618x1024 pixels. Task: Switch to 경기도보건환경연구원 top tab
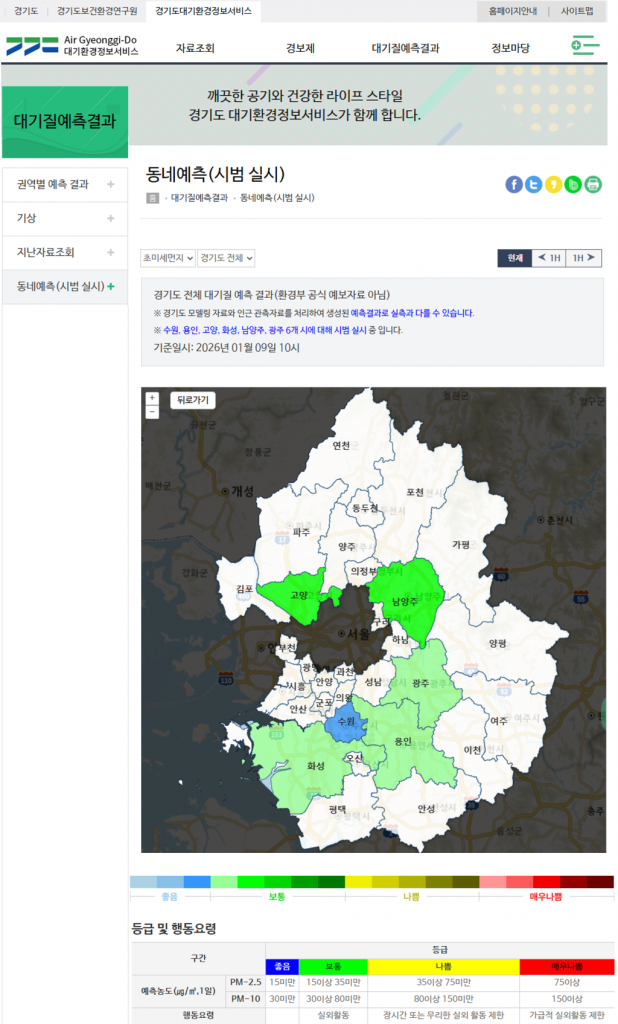coord(97,11)
